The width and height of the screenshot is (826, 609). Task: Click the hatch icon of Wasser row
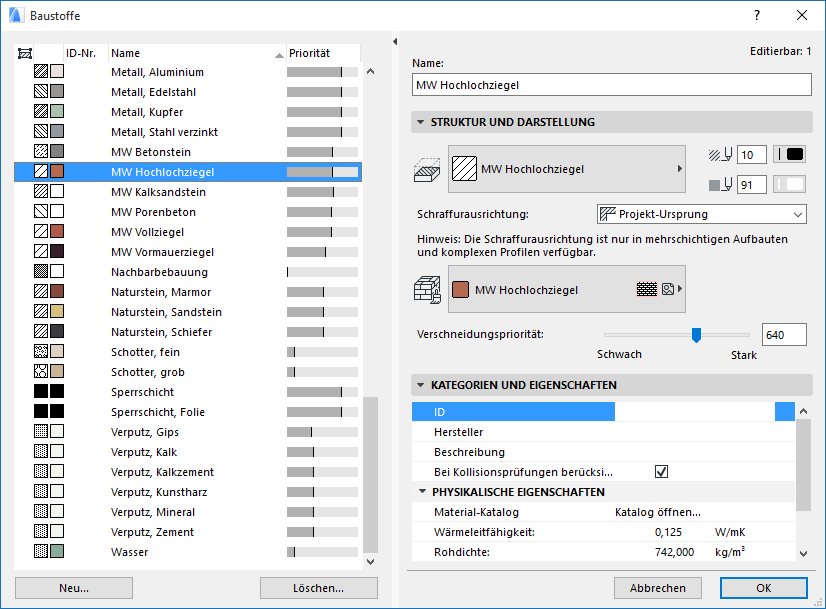(x=41, y=552)
